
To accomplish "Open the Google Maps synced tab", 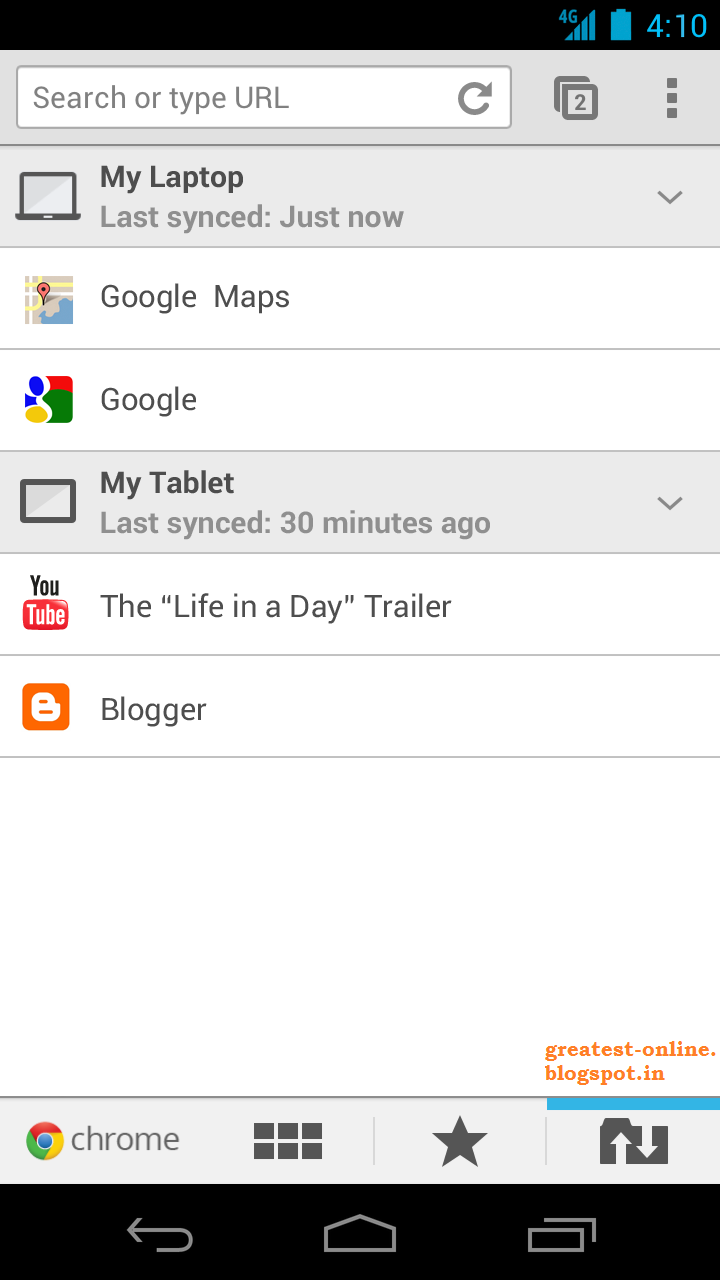I will [x=195, y=297].
